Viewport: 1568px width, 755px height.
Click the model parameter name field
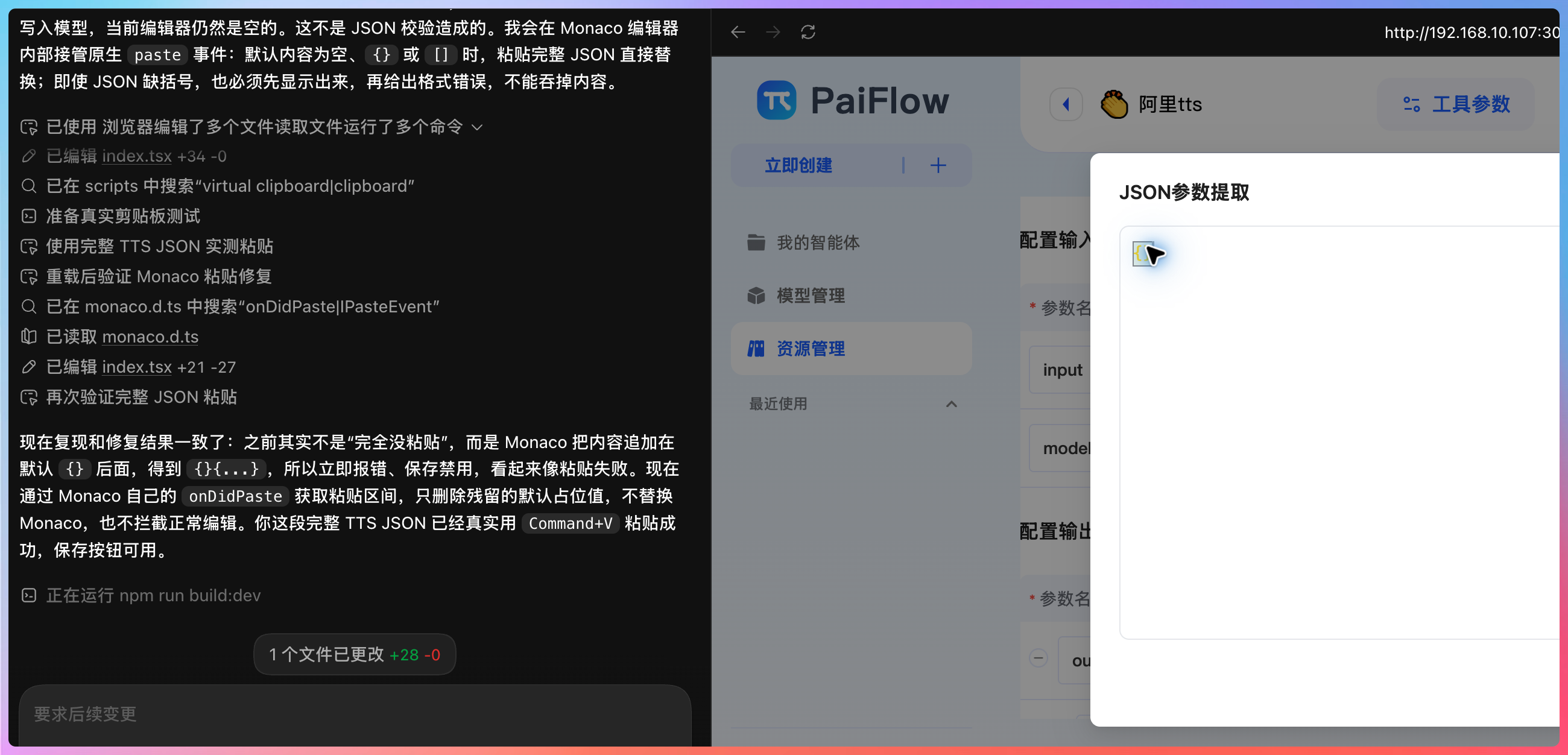[1060, 448]
